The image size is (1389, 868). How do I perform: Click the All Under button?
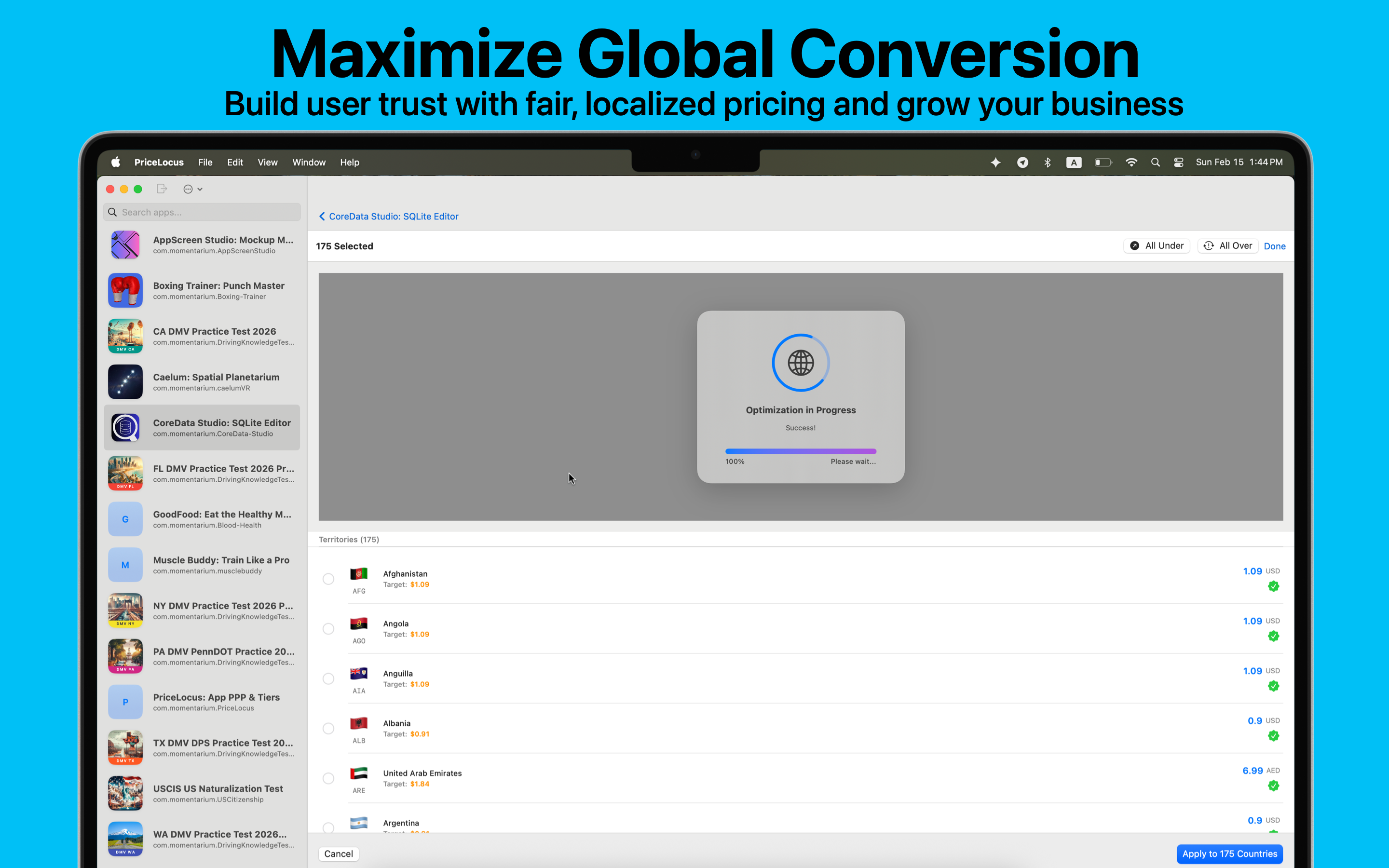click(1157, 246)
